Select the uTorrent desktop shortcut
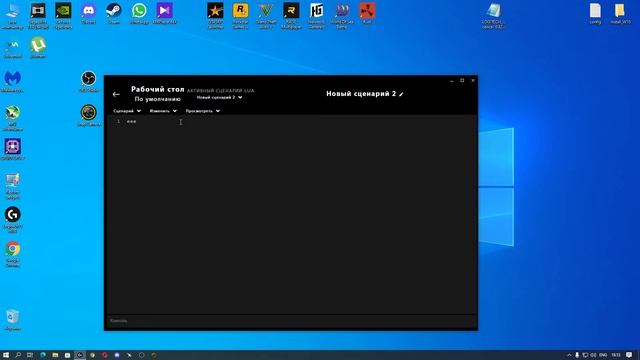 38,48
